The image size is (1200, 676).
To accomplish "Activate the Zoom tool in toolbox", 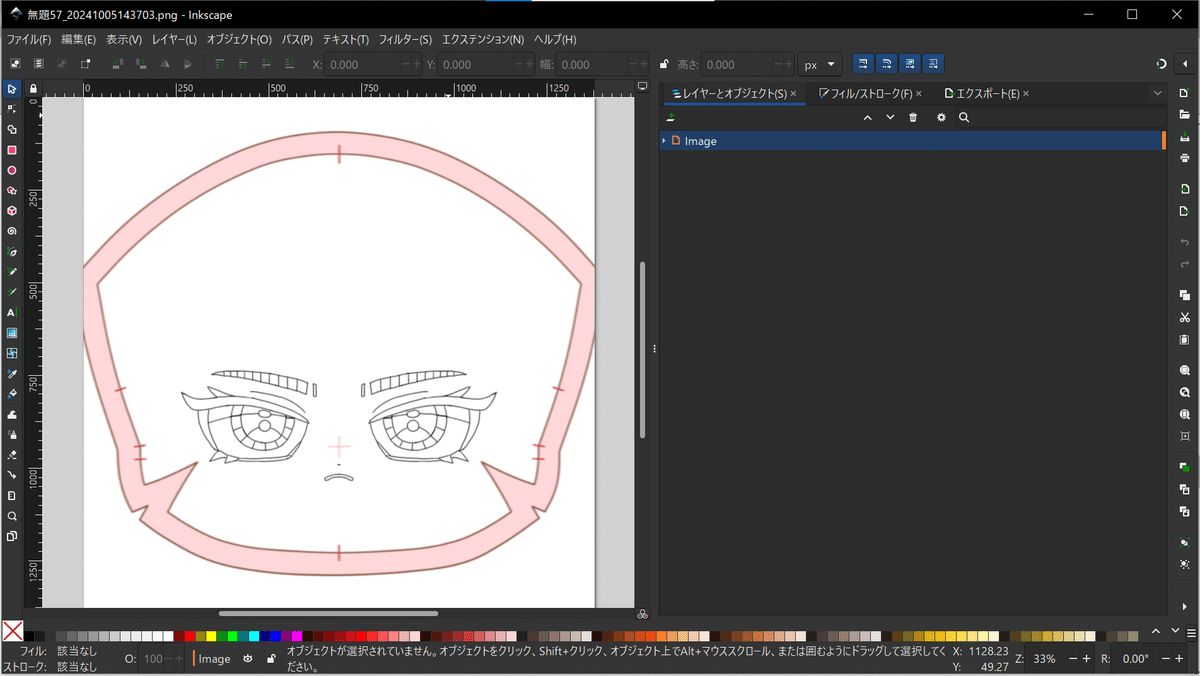I will tap(12, 516).
